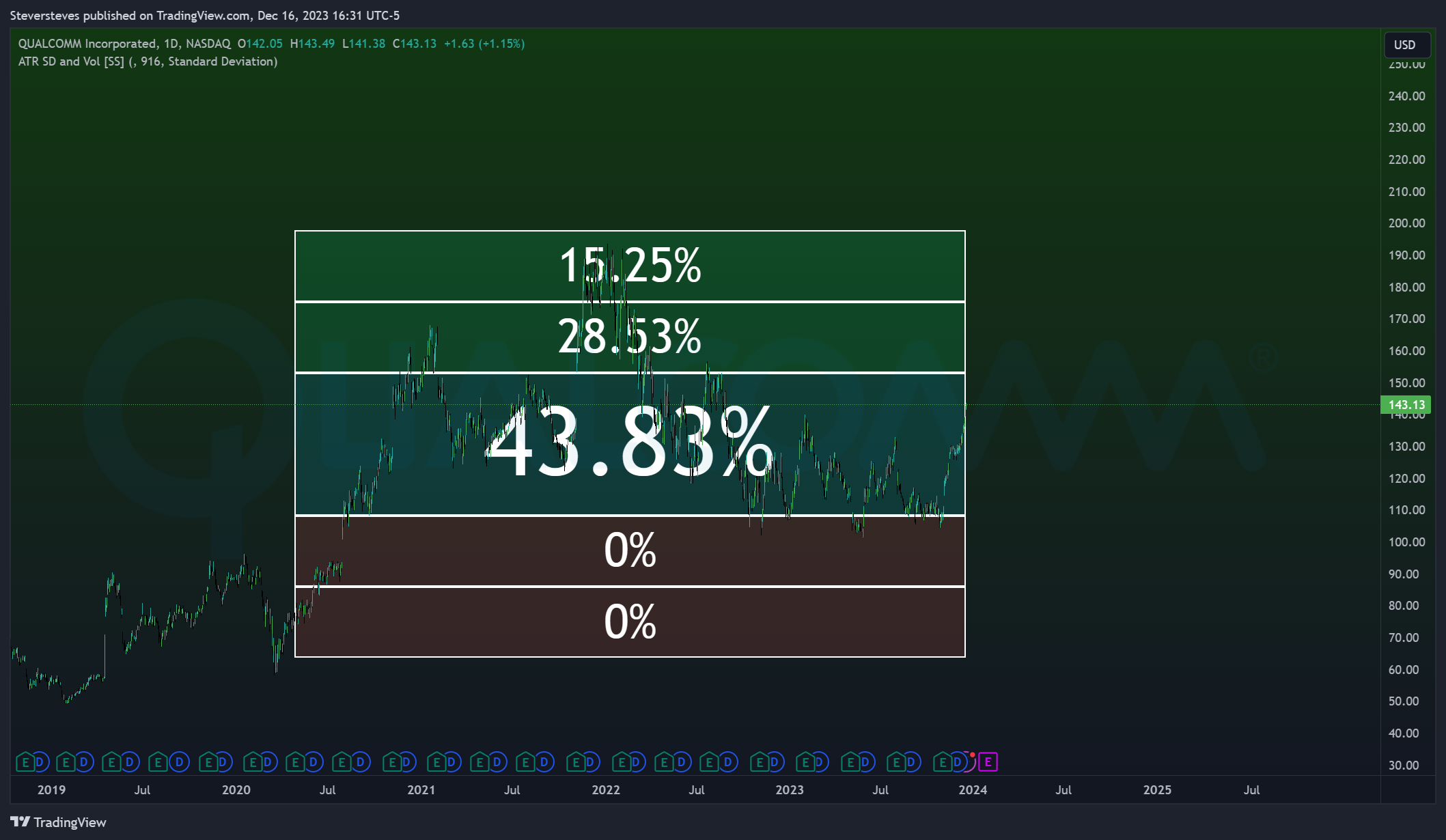
Task: Click the last blue dividend D marker
Action: click(958, 761)
